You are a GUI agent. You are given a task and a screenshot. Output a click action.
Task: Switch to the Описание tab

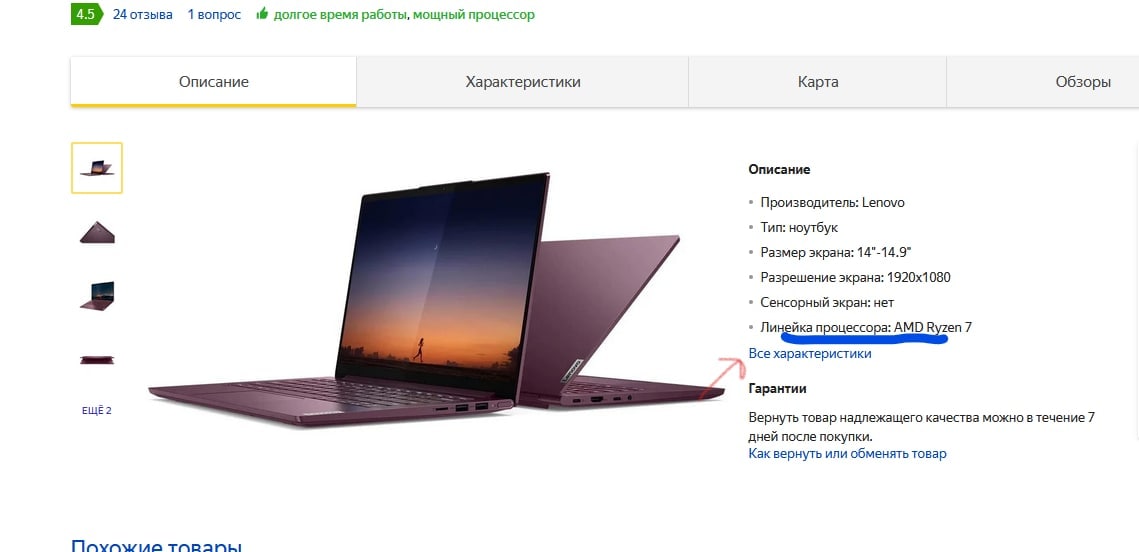coord(214,81)
